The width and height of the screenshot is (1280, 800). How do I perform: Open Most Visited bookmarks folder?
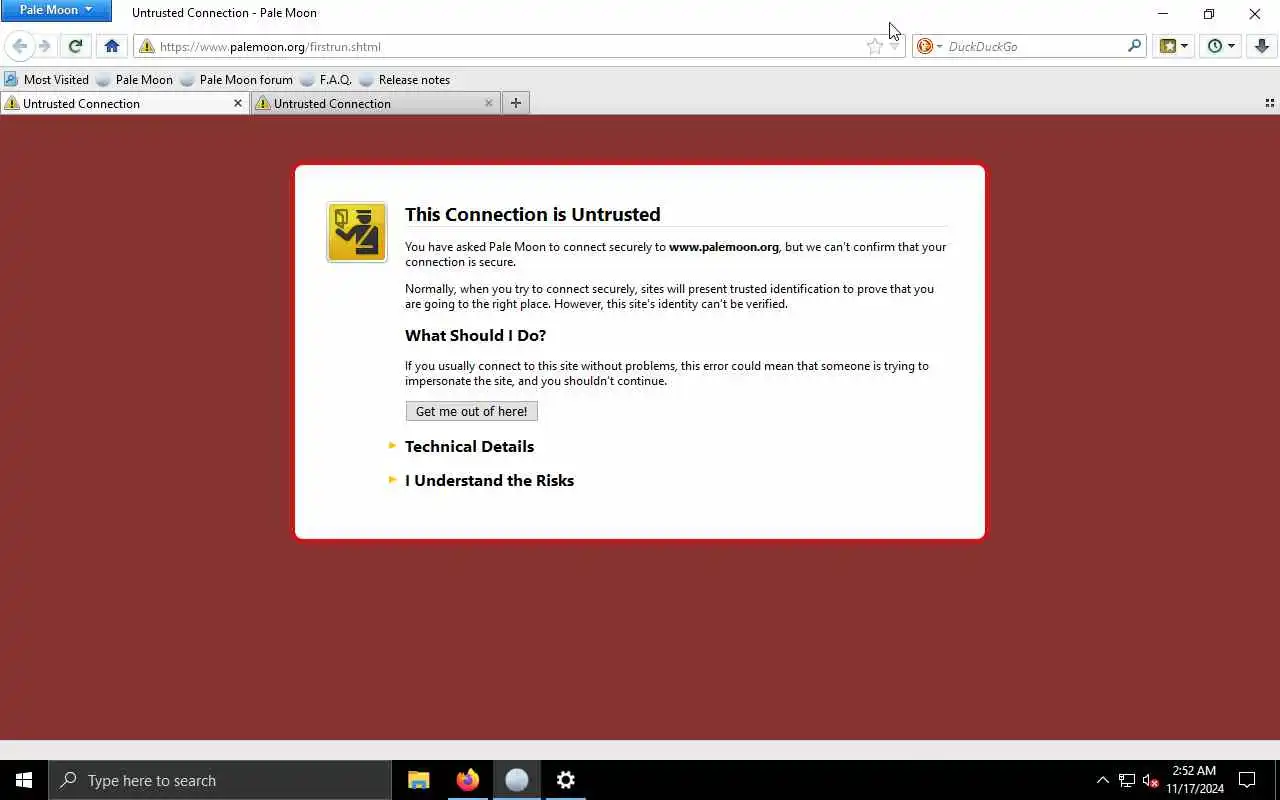pyautogui.click(x=47, y=79)
